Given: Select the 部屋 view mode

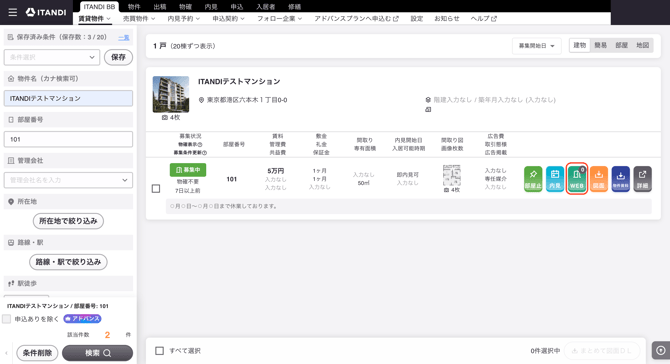Looking at the screenshot, I should (621, 45).
